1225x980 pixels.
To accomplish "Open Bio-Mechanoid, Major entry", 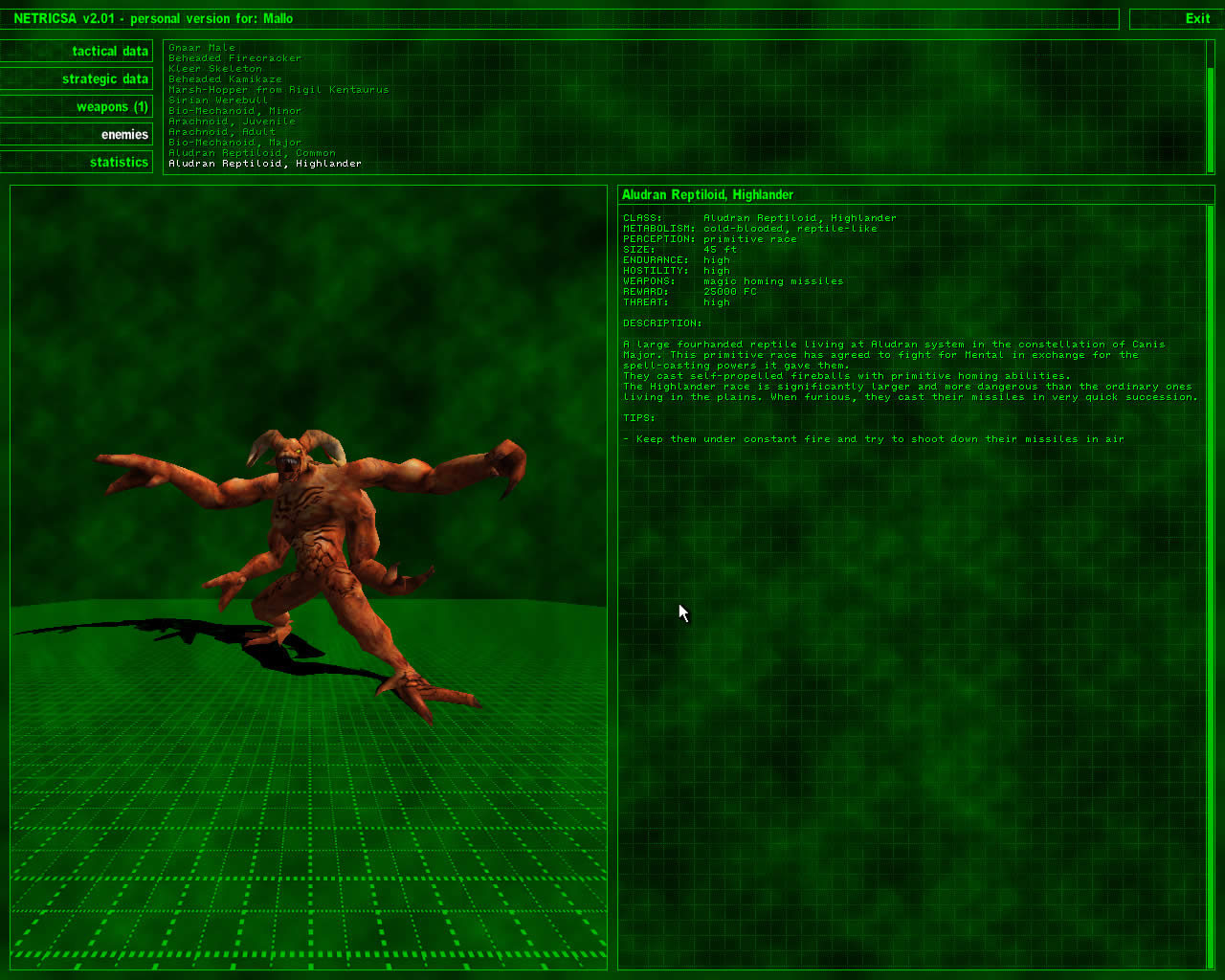I will point(234,143).
